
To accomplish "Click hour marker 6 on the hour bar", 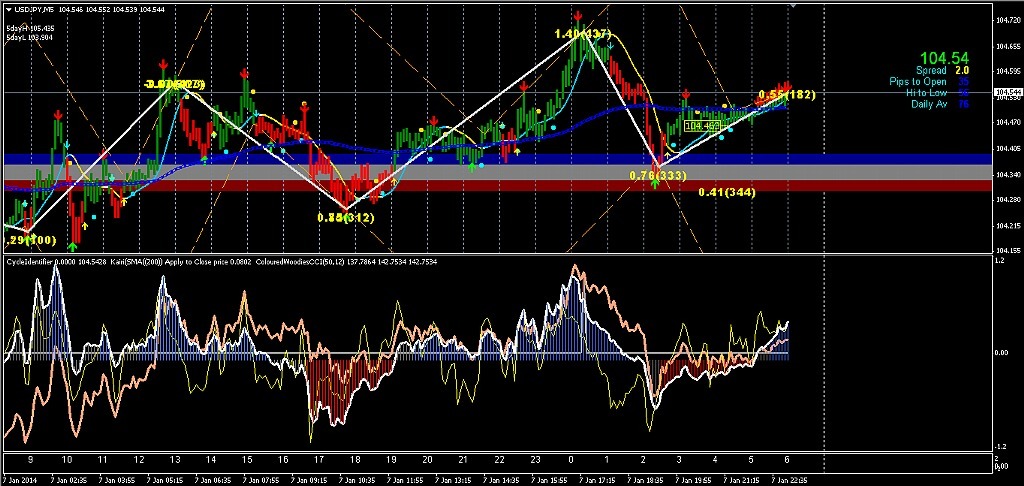I will [788, 460].
